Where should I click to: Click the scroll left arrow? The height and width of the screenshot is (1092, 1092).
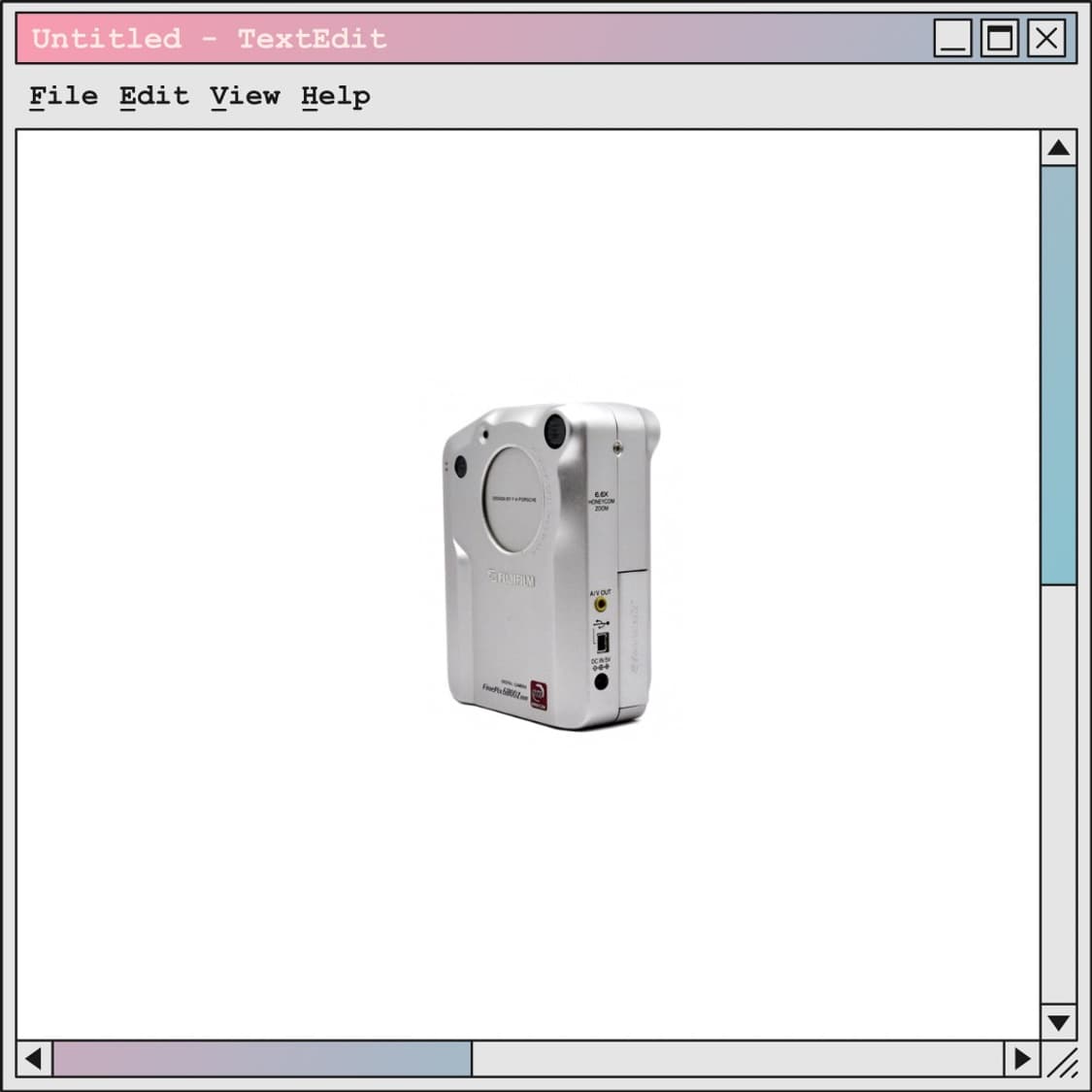pos(34,1058)
